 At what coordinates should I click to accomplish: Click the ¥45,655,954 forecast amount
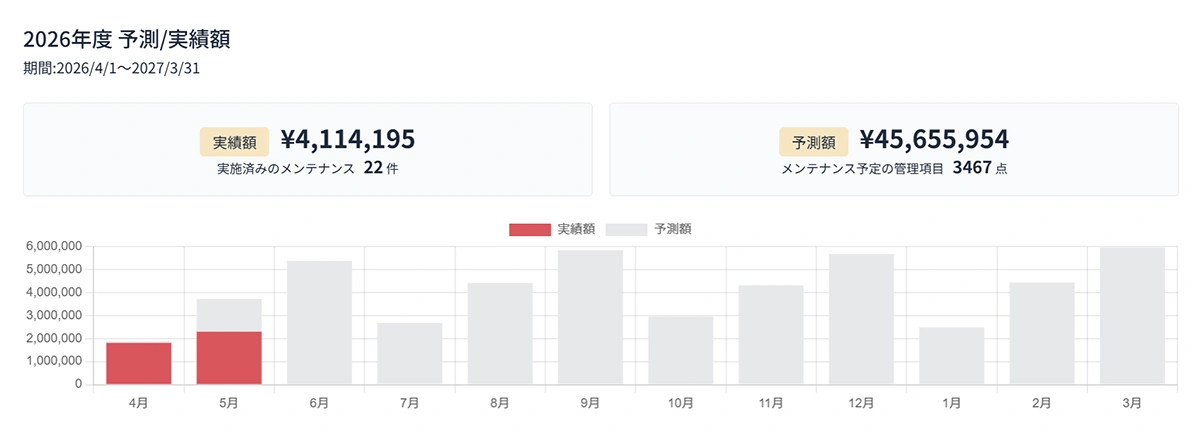click(934, 139)
